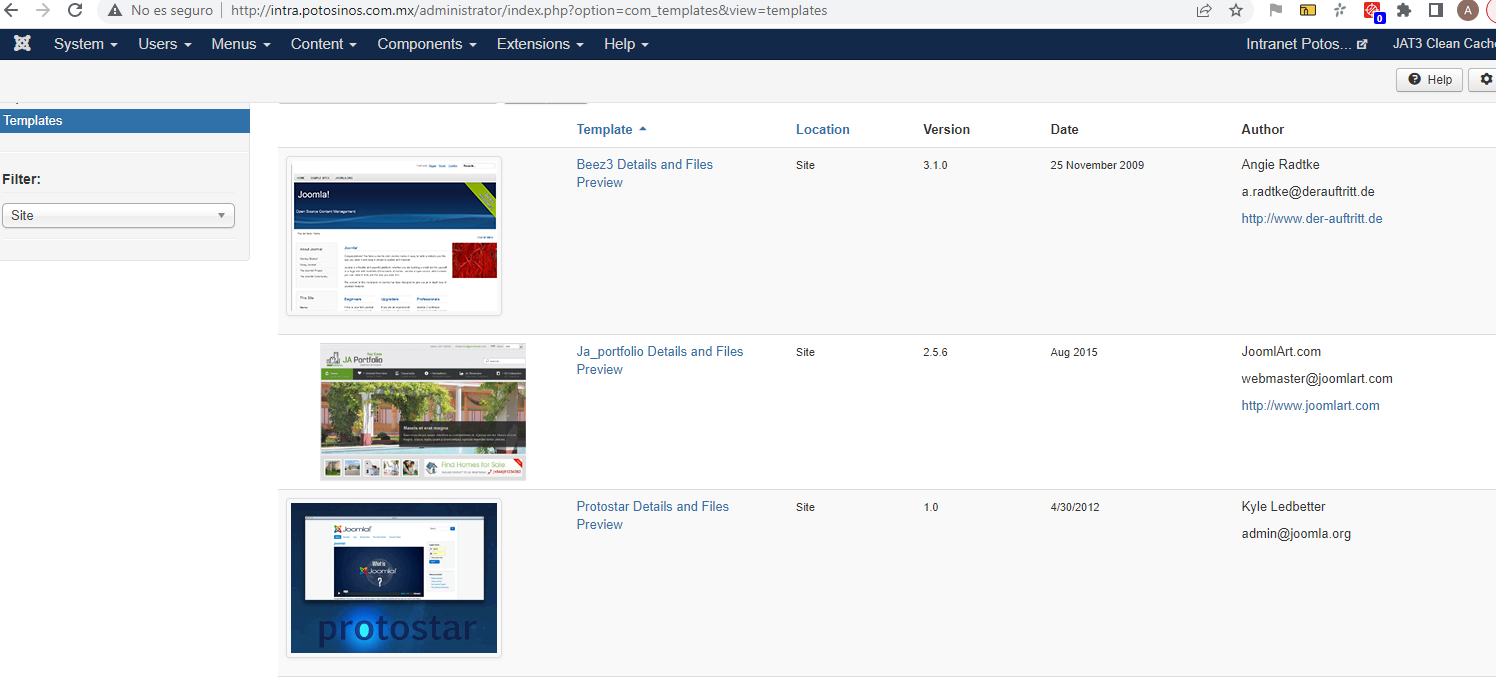The height and width of the screenshot is (699, 1496).
Task: Toggle the browser side panel icon
Action: point(1435,10)
